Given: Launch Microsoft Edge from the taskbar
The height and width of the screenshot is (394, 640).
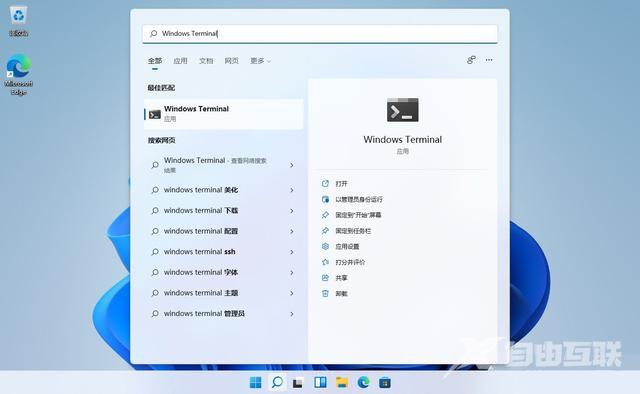Looking at the screenshot, I should click(x=363, y=383).
